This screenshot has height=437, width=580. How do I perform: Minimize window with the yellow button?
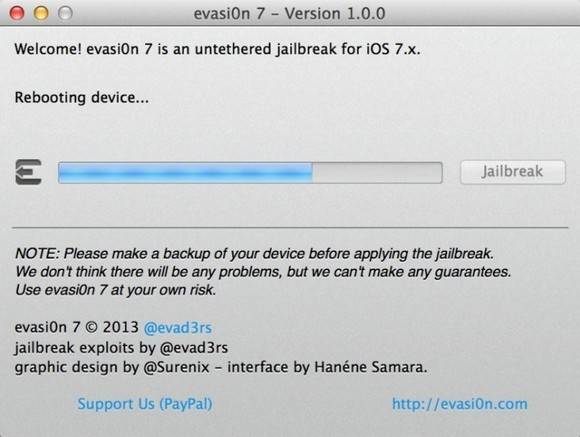[x=41, y=13]
